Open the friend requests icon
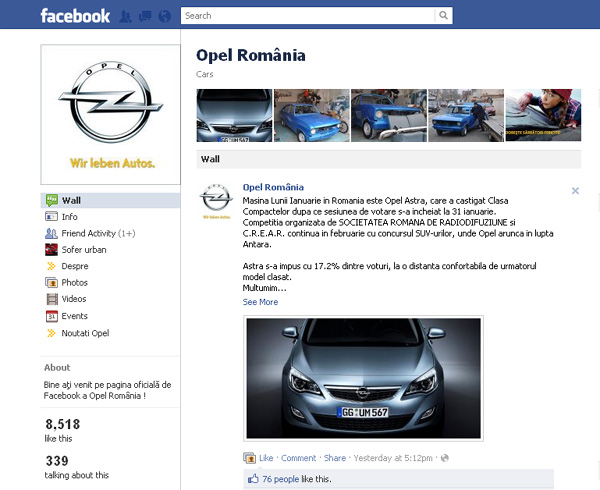 (125, 16)
